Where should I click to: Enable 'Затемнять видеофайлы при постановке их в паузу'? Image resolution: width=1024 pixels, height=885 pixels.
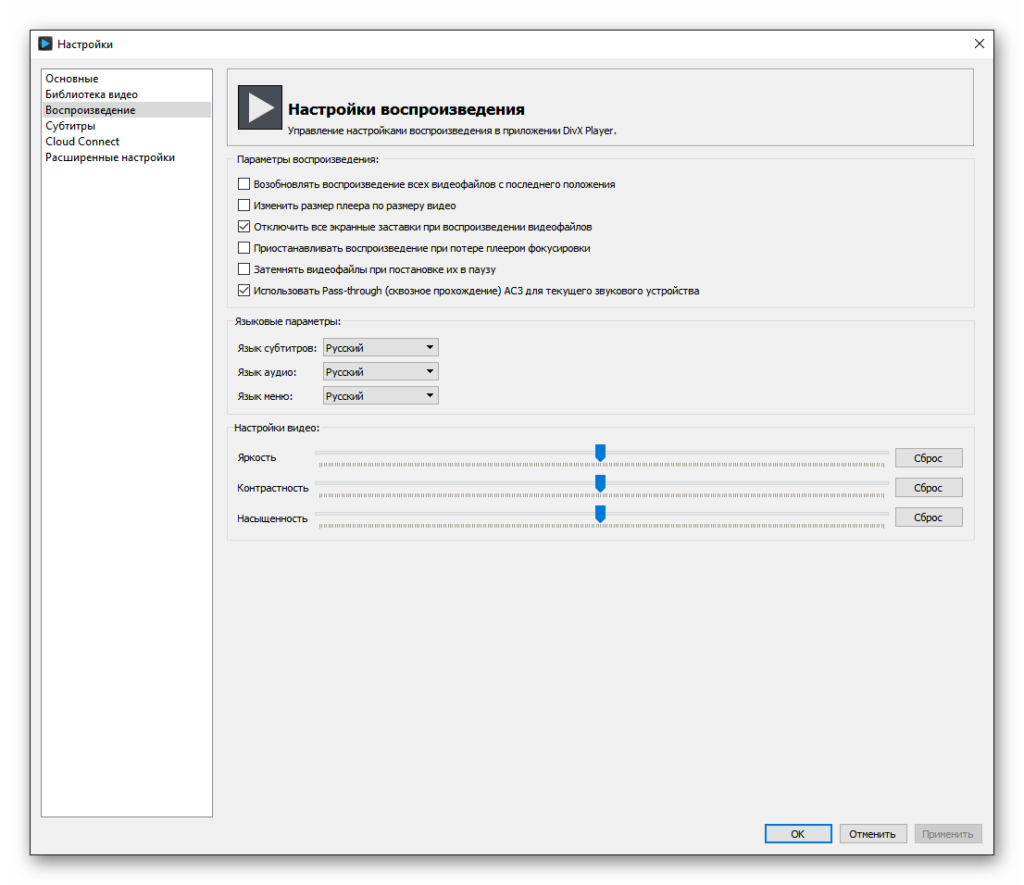[244, 269]
